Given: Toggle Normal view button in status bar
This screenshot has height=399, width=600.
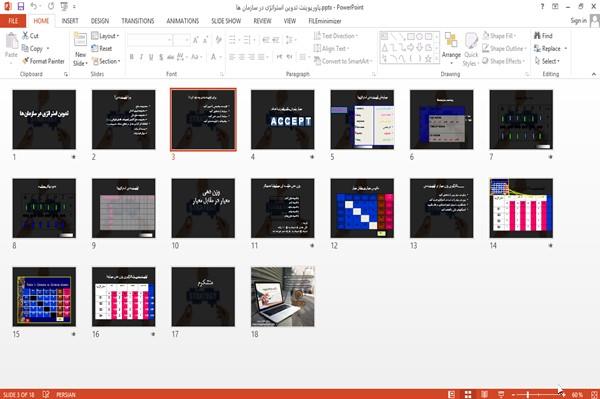Looking at the screenshot, I should coord(452,394).
